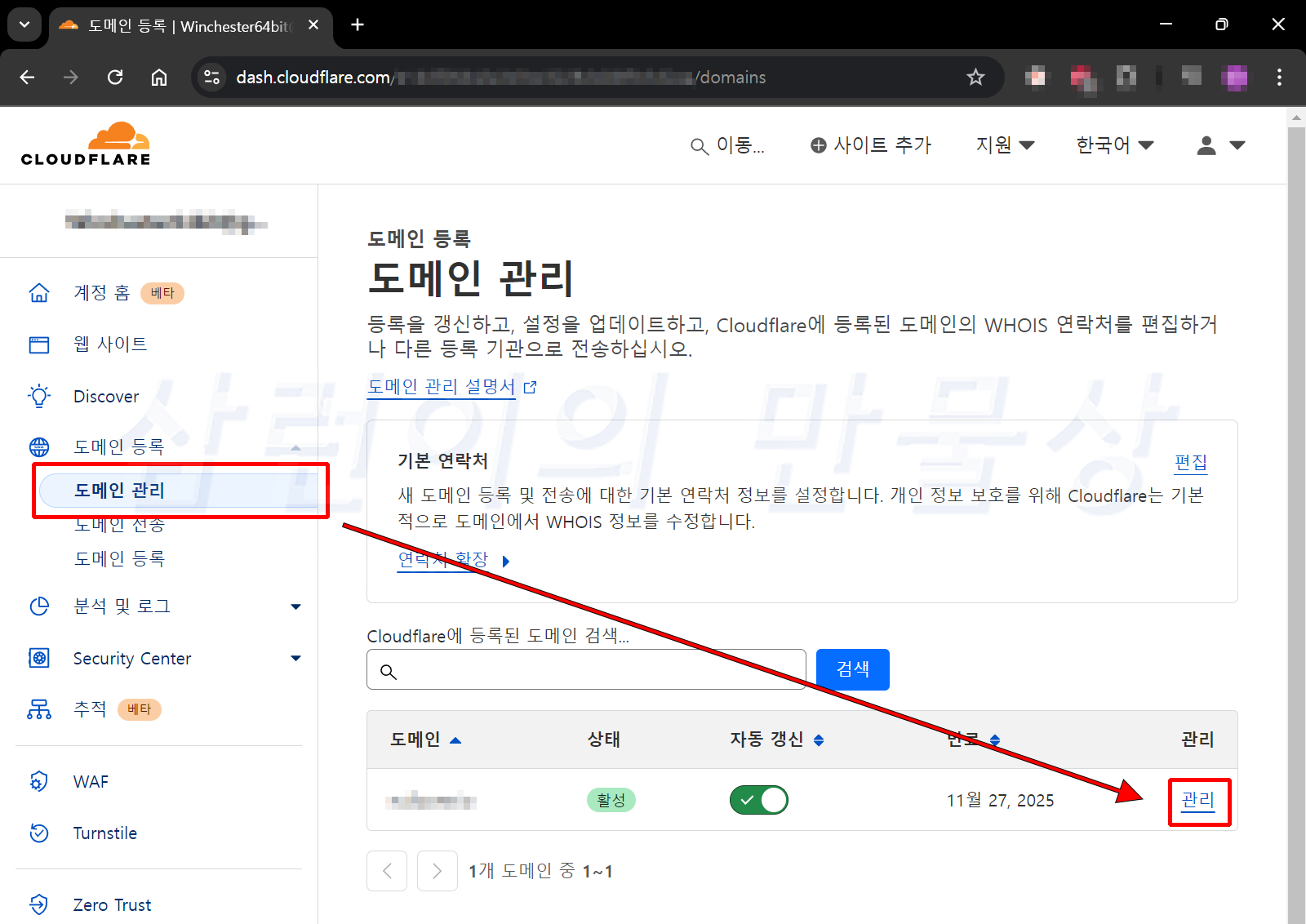This screenshot has height=924, width=1306.
Task: Open the 지원 dropdown menu
Action: tap(1005, 145)
